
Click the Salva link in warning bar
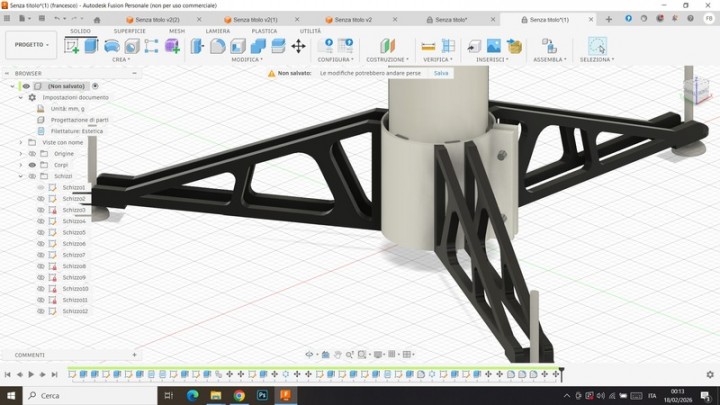[x=441, y=73]
